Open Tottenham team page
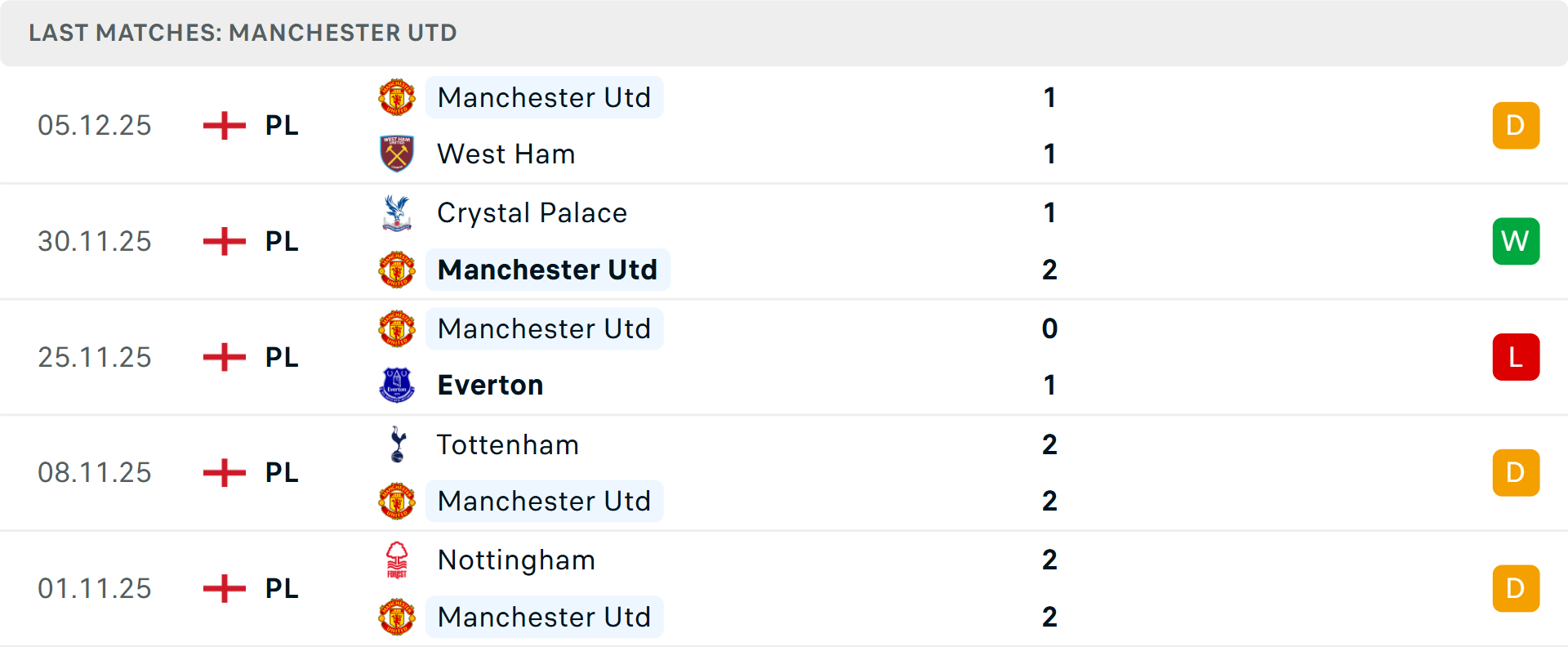 coord(508,444)
